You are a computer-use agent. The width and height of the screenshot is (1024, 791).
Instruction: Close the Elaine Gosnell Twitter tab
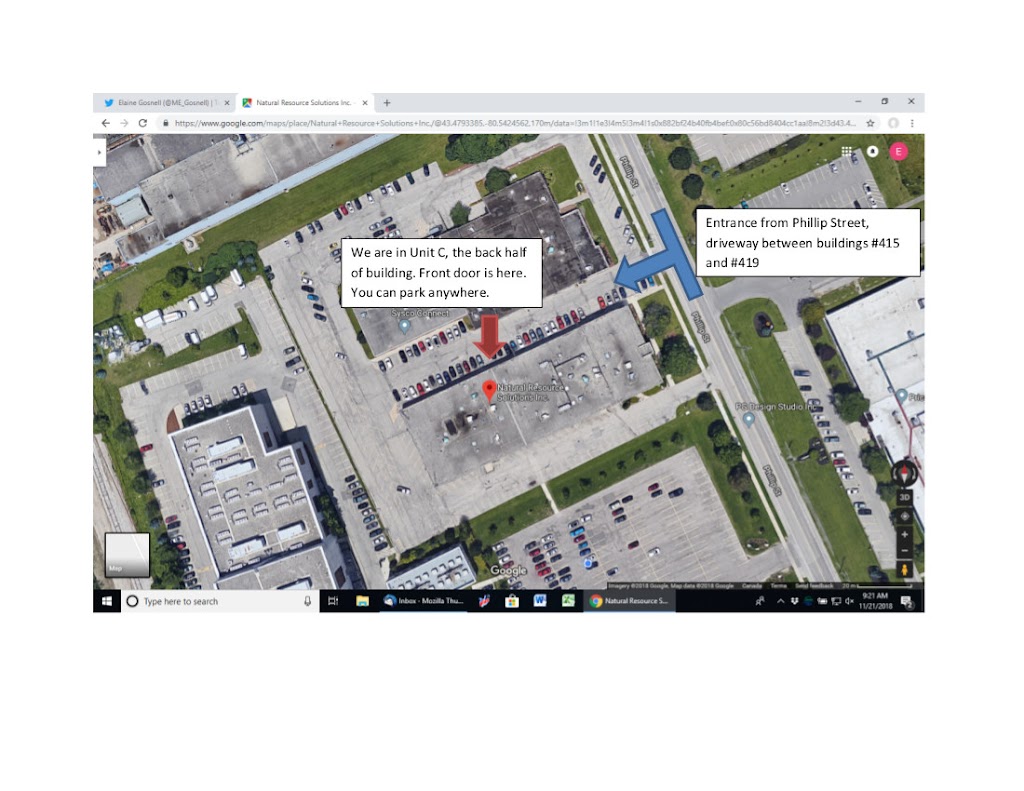tap(227, 103)
